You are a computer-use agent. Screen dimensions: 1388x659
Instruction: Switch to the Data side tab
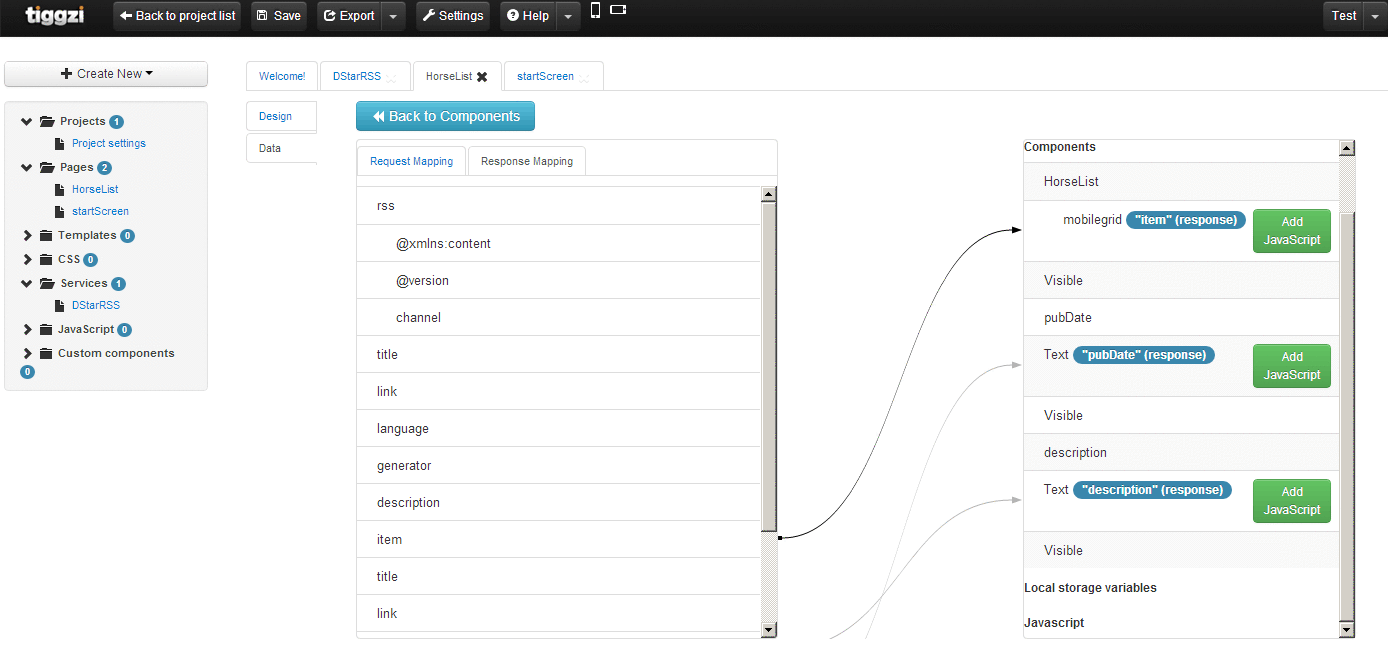(x=270, y=148)
